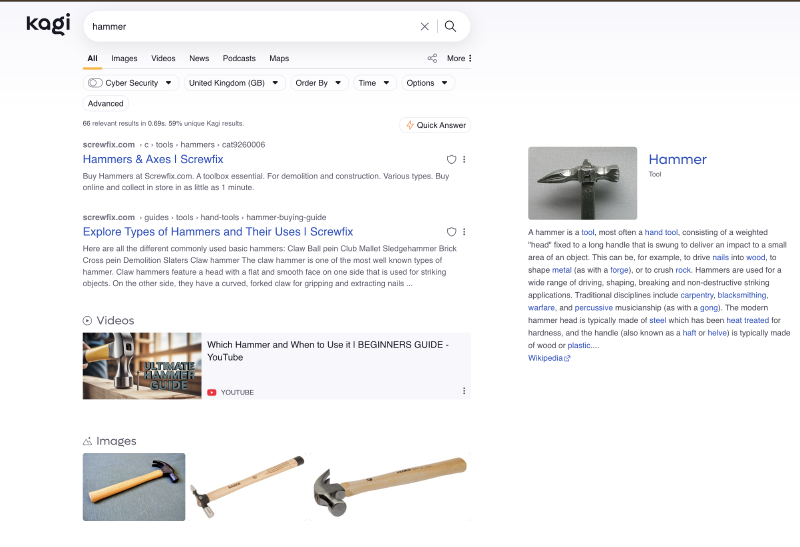
Task: Click the hammer photo in the knowledge panel
Action: pyautogui.click(x=583, y=183)
